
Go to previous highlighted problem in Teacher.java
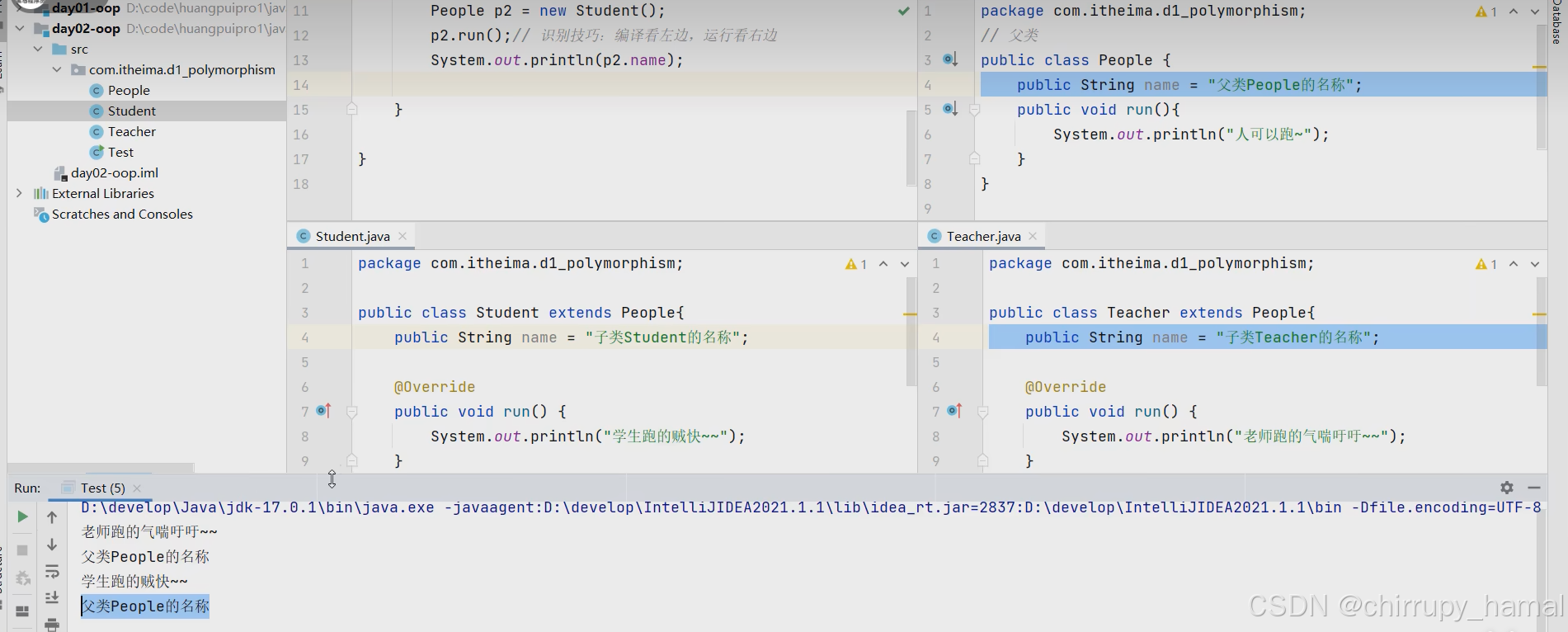pyautogui.click(x=1514, y=264)
